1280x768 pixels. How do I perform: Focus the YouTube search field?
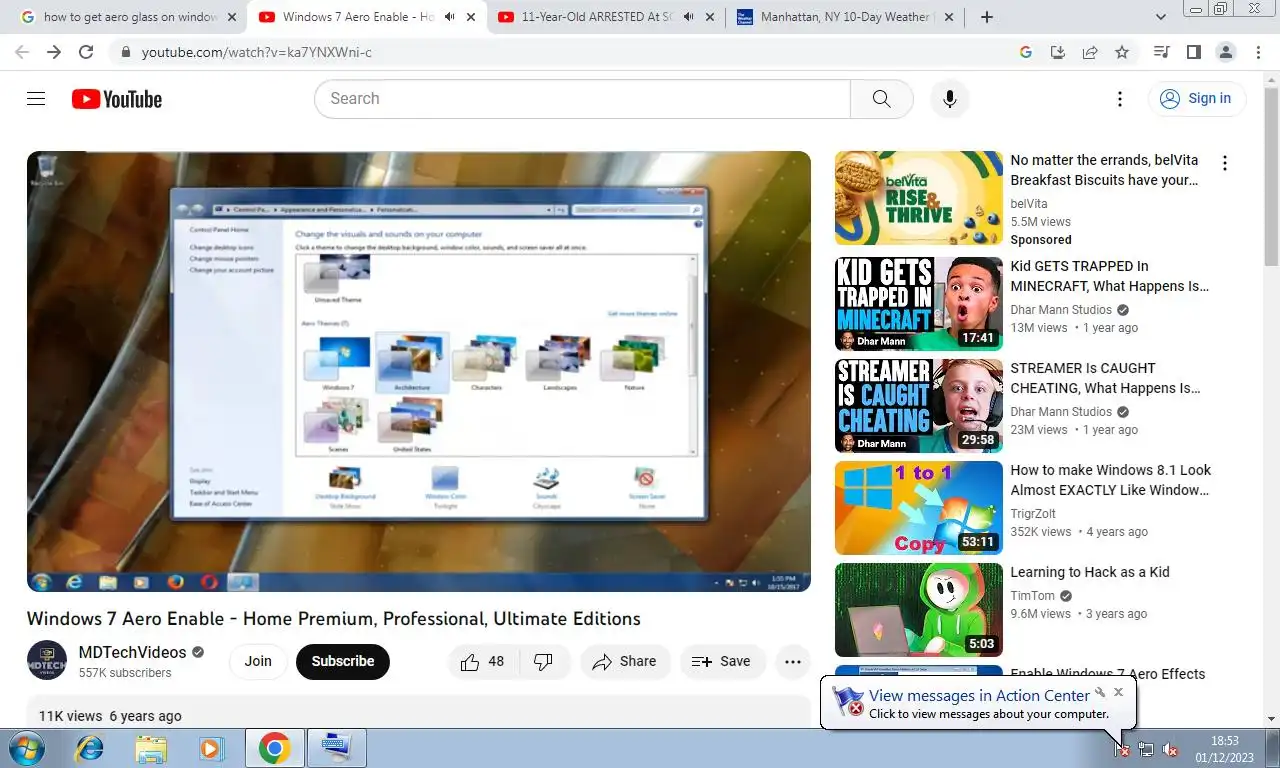click(582, 99)
